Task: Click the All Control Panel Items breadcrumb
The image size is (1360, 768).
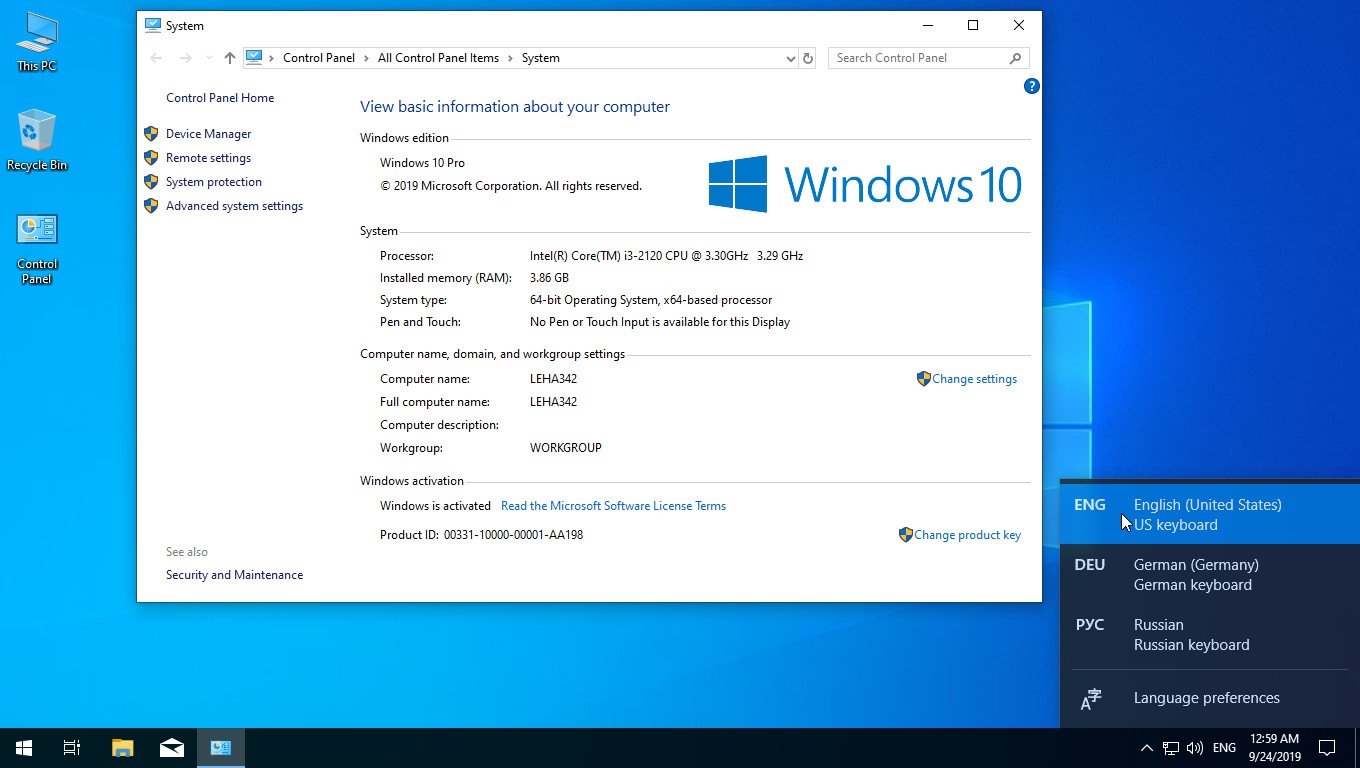Action: [438, 58]
